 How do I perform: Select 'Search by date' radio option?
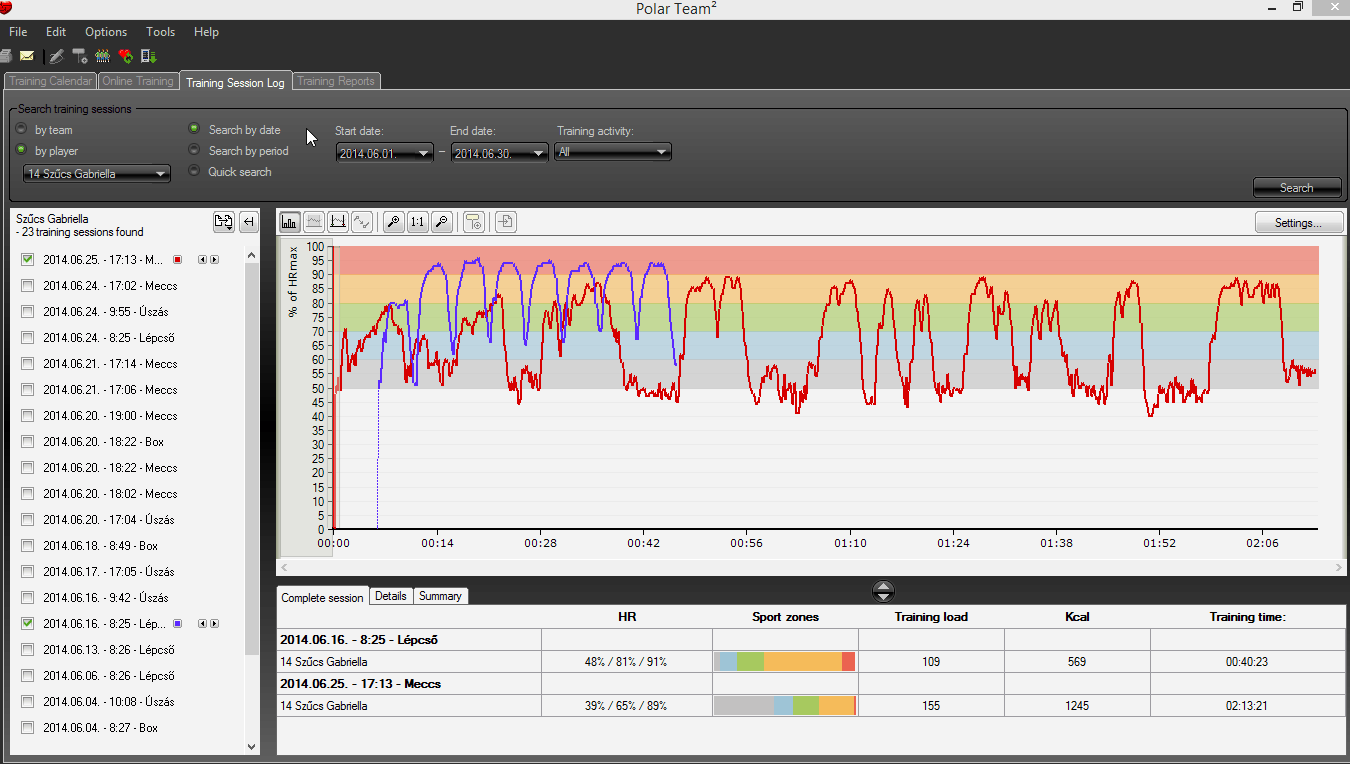(194, 129)
